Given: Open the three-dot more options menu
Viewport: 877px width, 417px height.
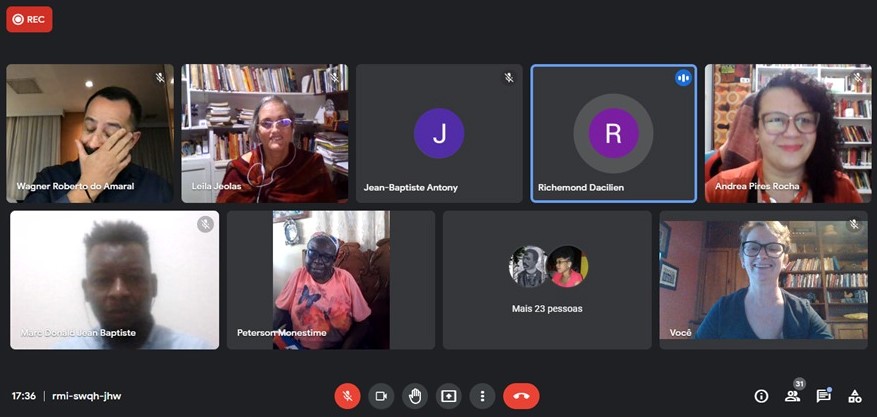Looking at the screenshot, I should tap(482, 396).
